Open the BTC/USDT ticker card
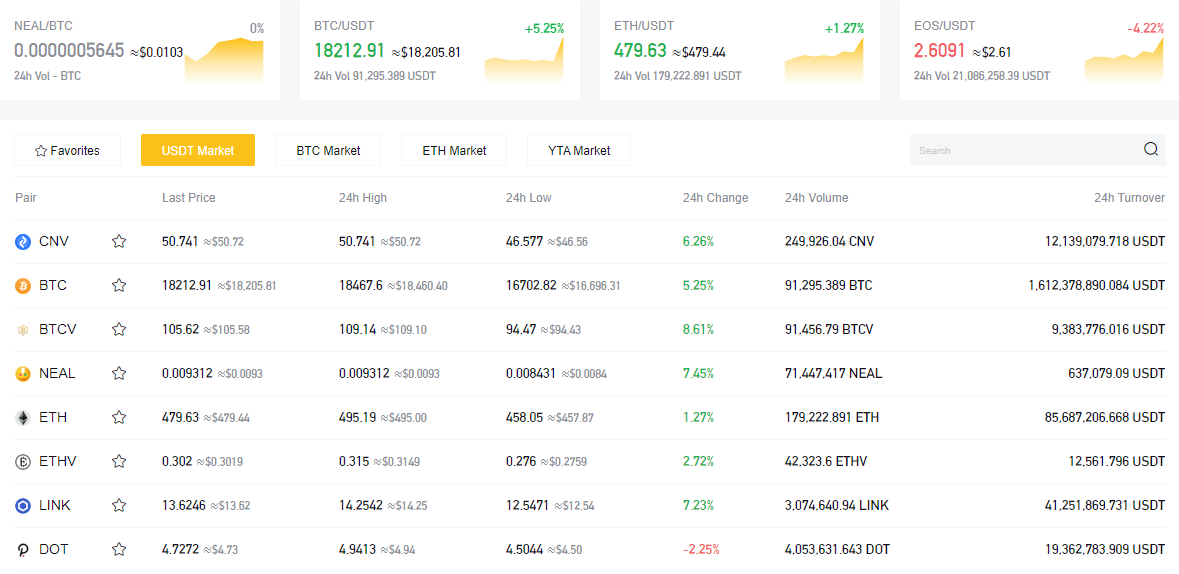Screen dimensions: 1179x574 point(440,50)
